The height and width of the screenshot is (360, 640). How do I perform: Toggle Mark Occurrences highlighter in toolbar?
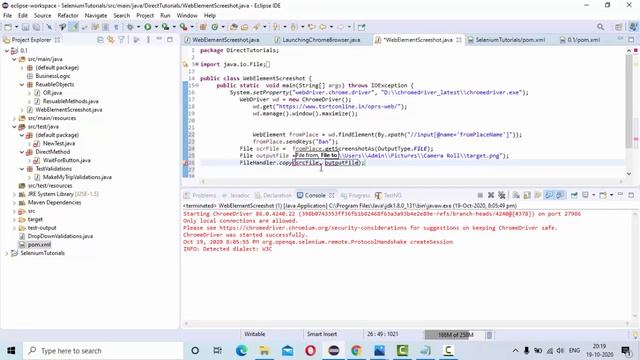74,27
